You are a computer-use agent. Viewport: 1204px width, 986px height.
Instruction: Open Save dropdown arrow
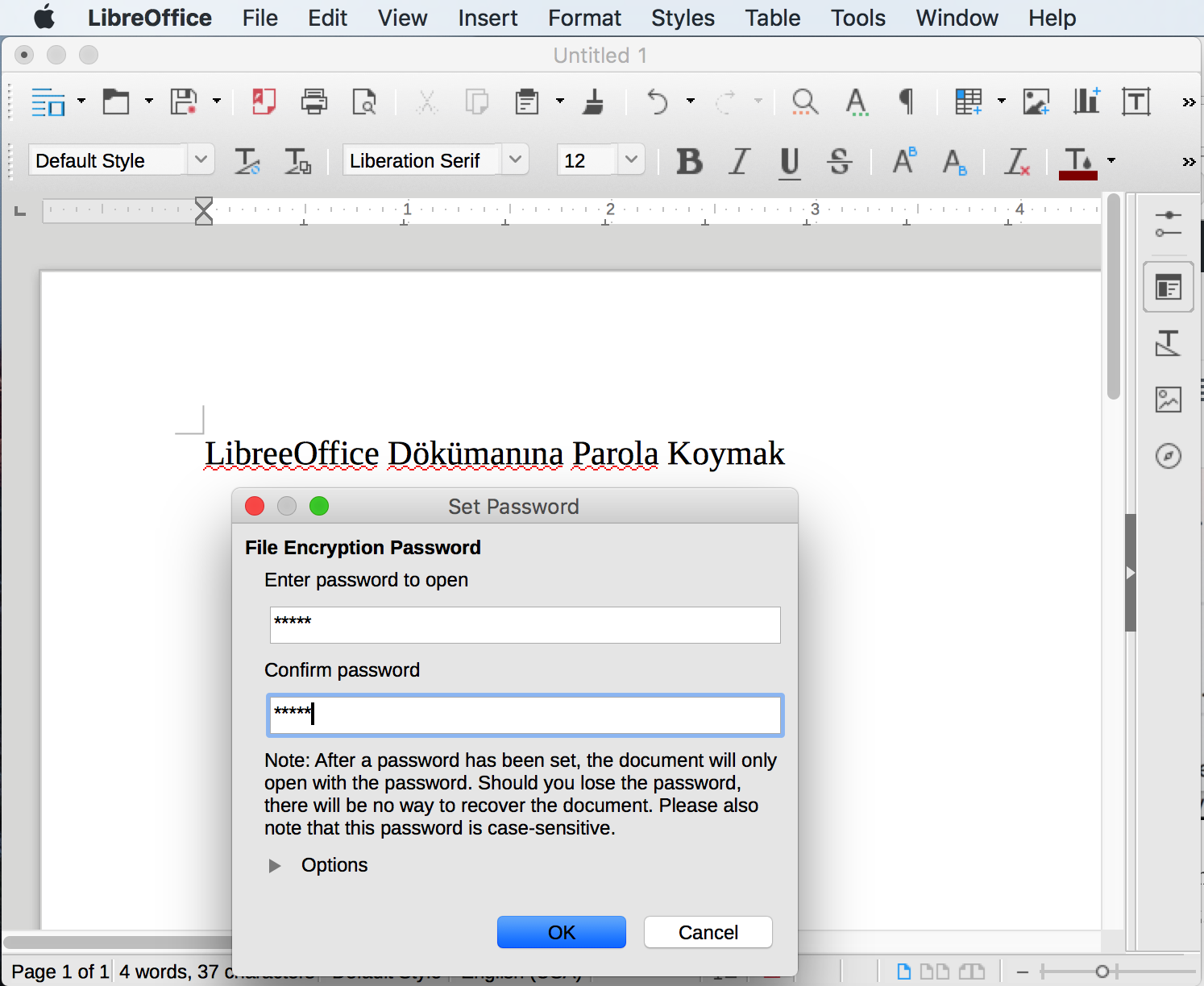217,101
